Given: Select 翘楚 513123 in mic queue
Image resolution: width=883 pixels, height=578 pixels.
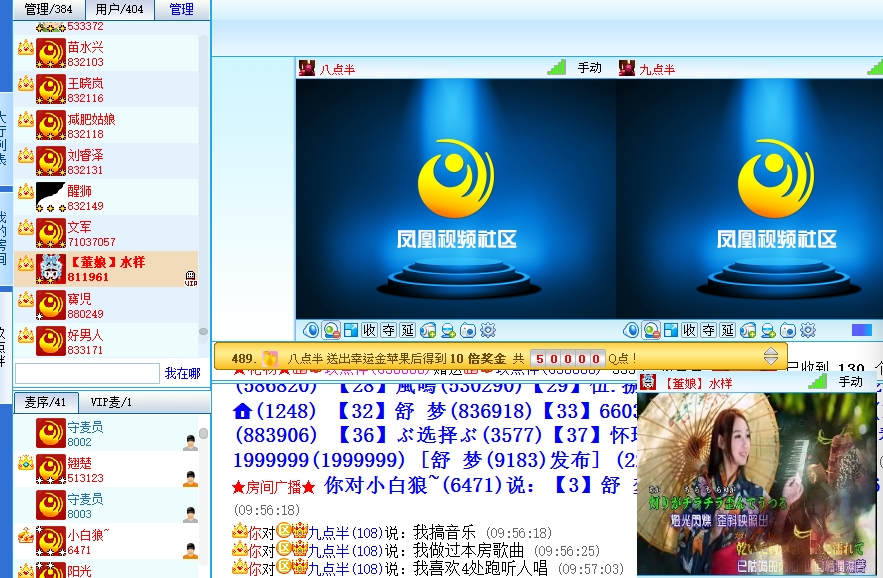Looking at the screenshot, I should coord(106,470).
